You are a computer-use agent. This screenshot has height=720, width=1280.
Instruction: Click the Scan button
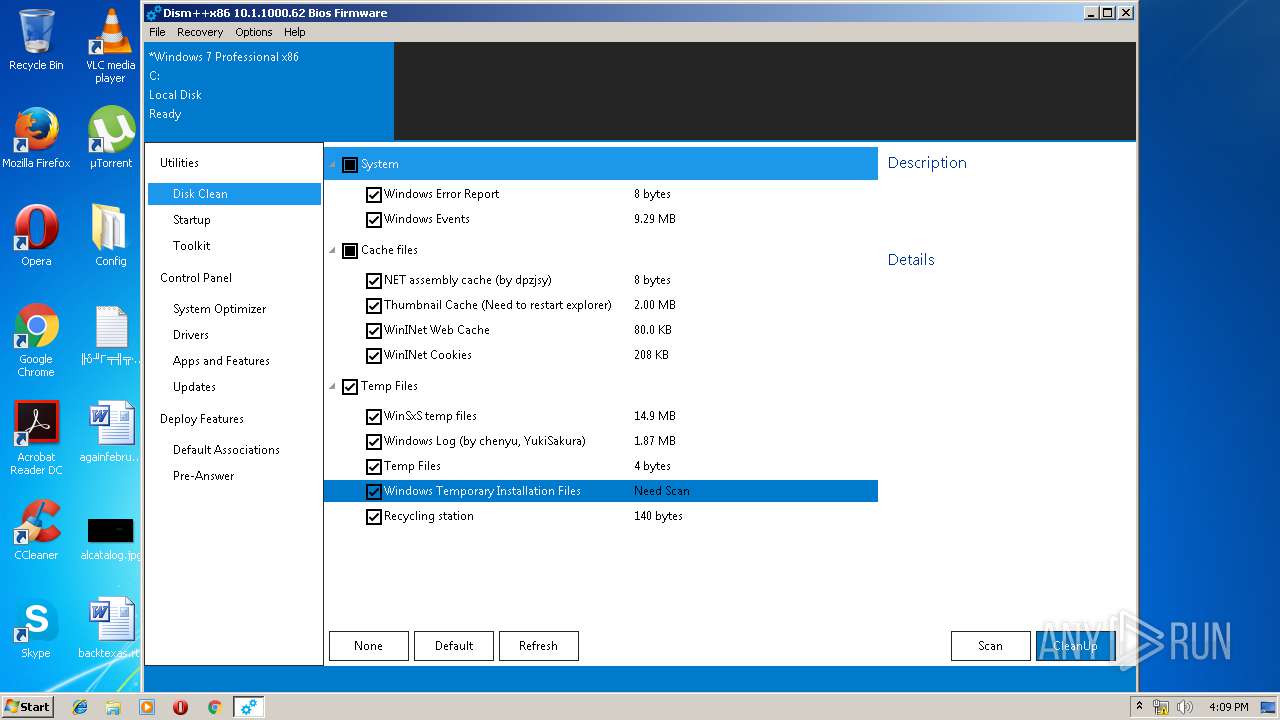point(991,646)
